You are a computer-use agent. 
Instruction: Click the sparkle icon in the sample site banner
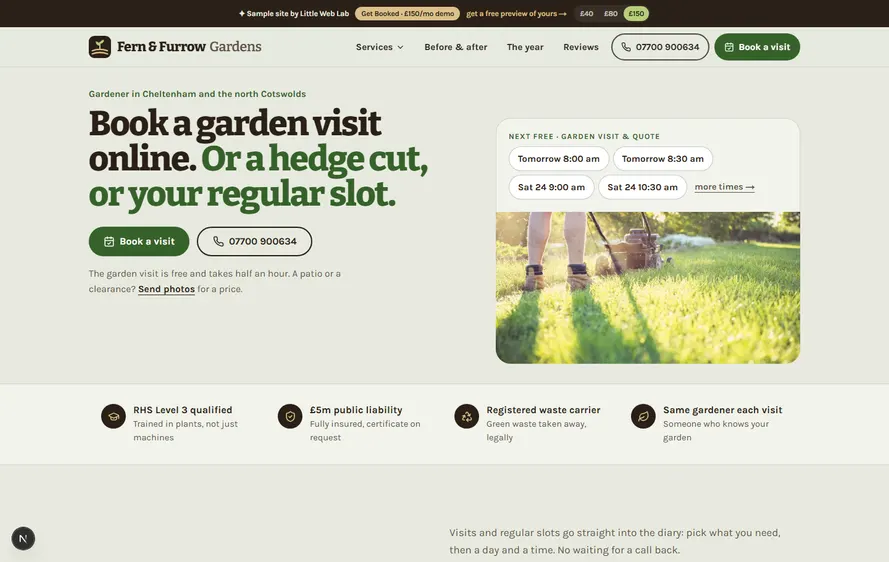click(x=242, y=14)
